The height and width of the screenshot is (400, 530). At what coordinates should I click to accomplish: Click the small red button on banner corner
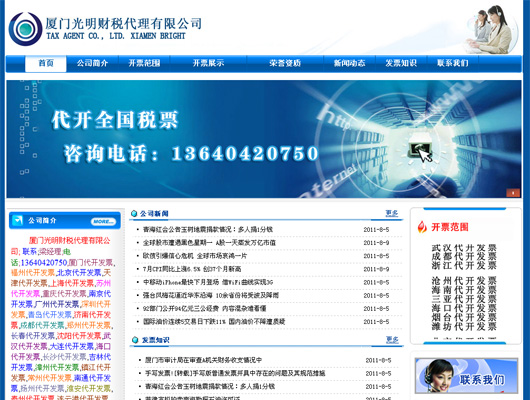tap(513, 193)
